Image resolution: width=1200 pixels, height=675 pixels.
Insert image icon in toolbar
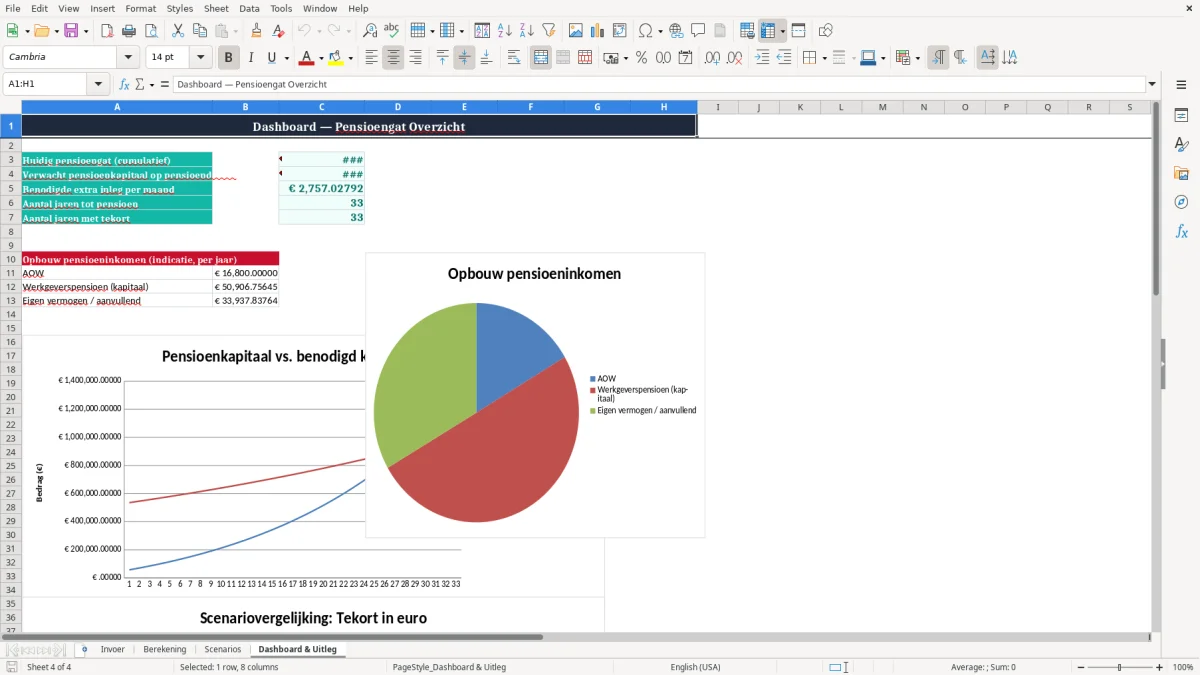click(x=575, y=31)
